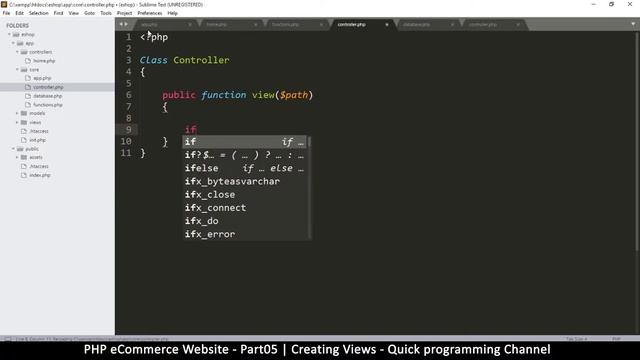Click the init.php file icon in sidebar
The height and width of the screenshot is (360, 640).
tap(24, 140)
